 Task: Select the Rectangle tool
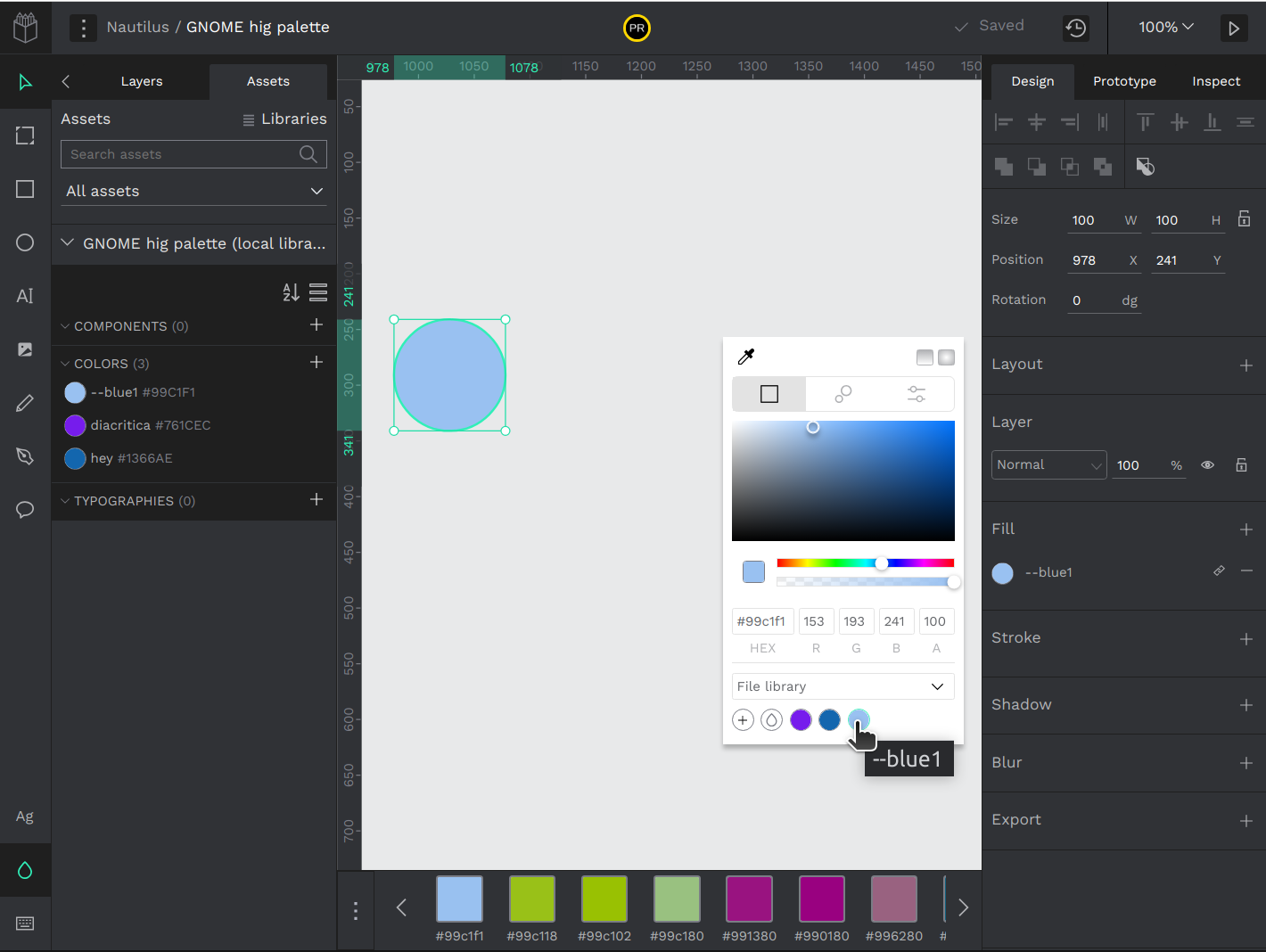[24, 188]
